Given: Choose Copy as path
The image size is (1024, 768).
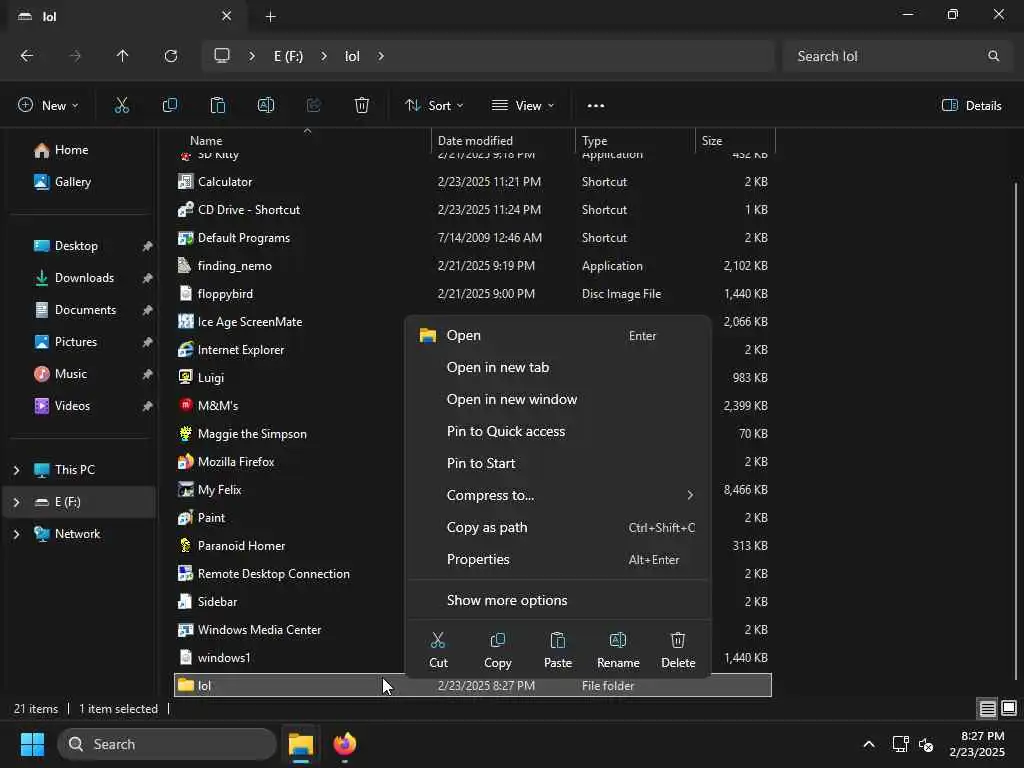Looking at the screenshot, I should [x=558, y=527].
